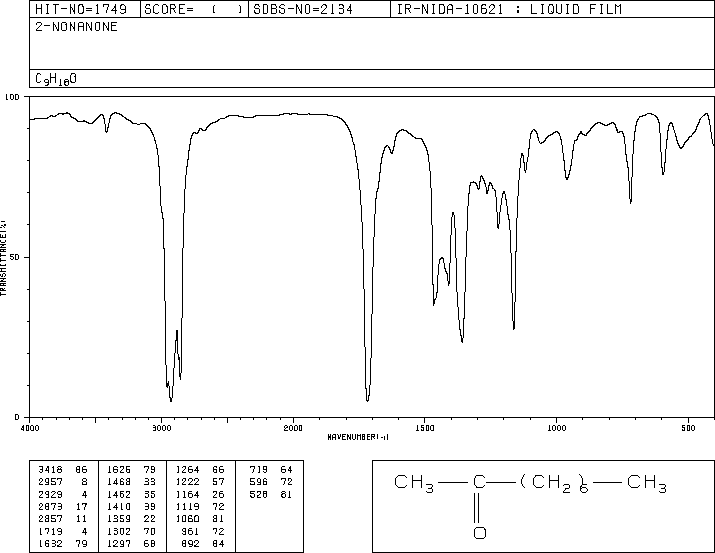This screenshot has width=715, height=553.
Task: Click the 500 wavenumber axis label
Action: tap(688, 428)
